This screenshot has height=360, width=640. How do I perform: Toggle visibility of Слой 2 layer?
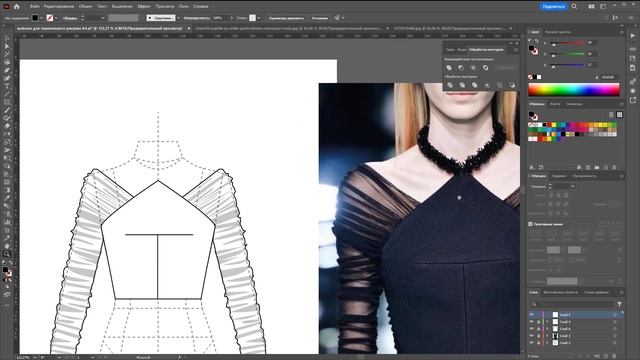[531, 342]
